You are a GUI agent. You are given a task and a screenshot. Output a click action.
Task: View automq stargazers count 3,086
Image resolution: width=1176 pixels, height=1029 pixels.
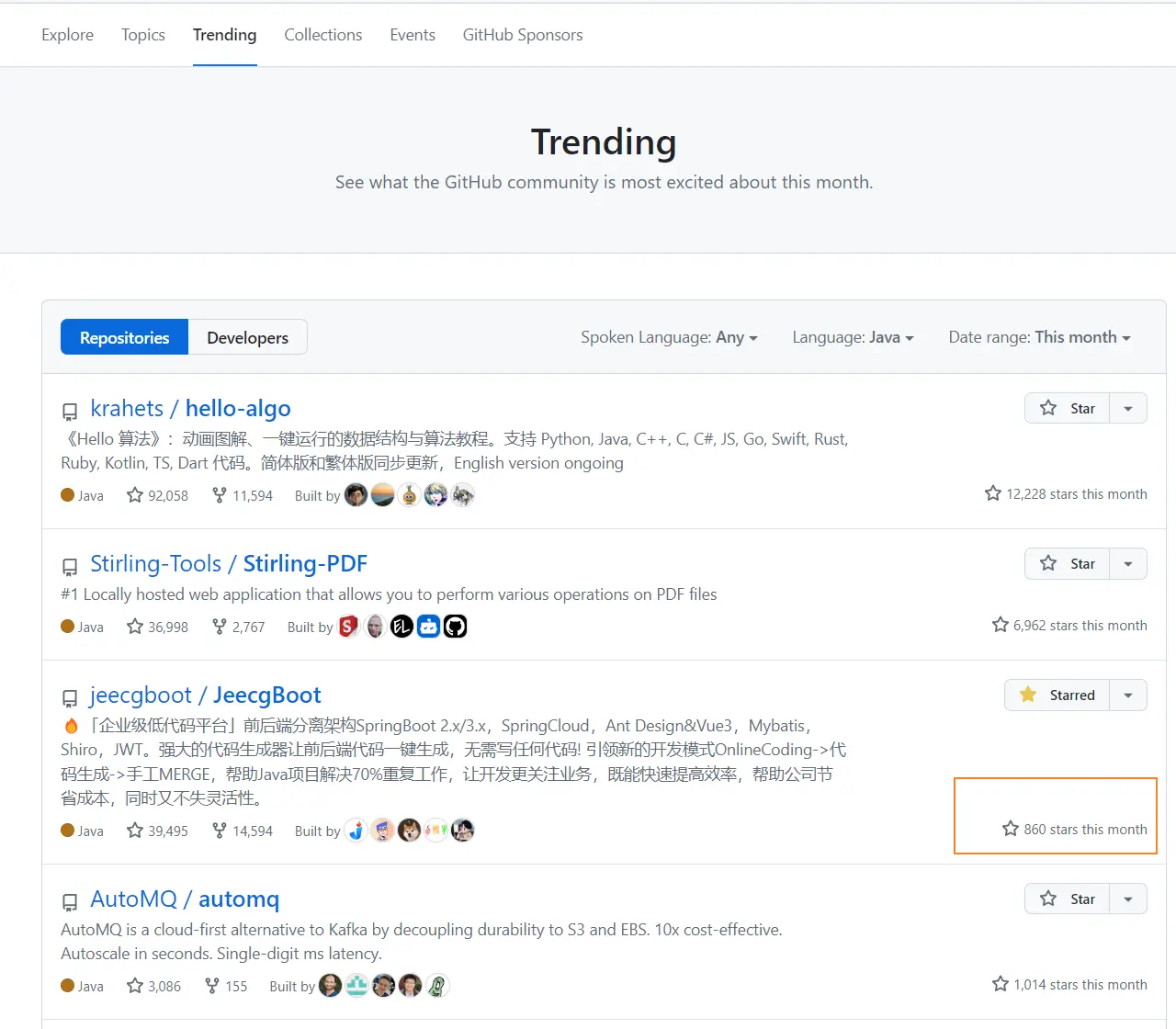pos(153,986)
